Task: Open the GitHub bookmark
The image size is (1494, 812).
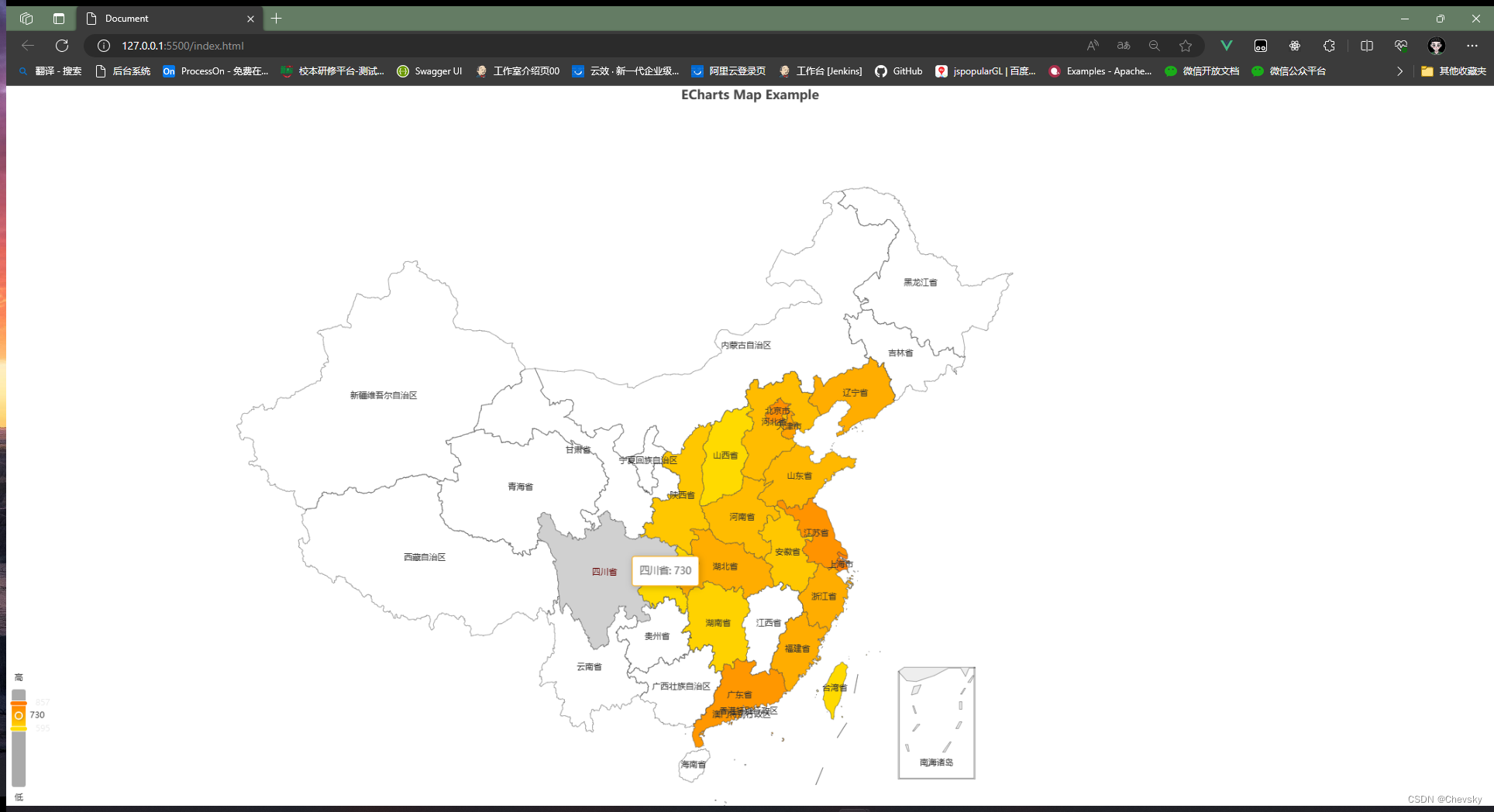Action: pyautogui.click(x=898, y=71)
